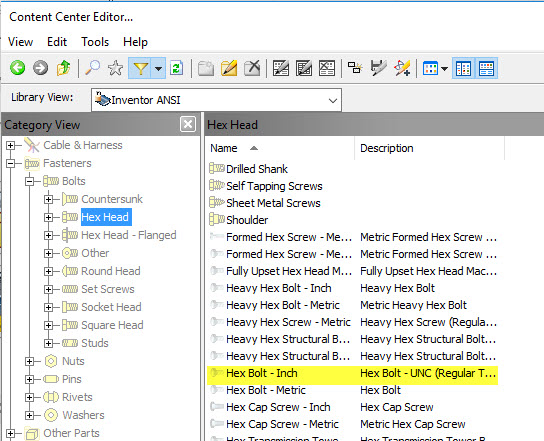Select the Rivets category
This screenshot has height=441, width=544.
coord(77,397)
